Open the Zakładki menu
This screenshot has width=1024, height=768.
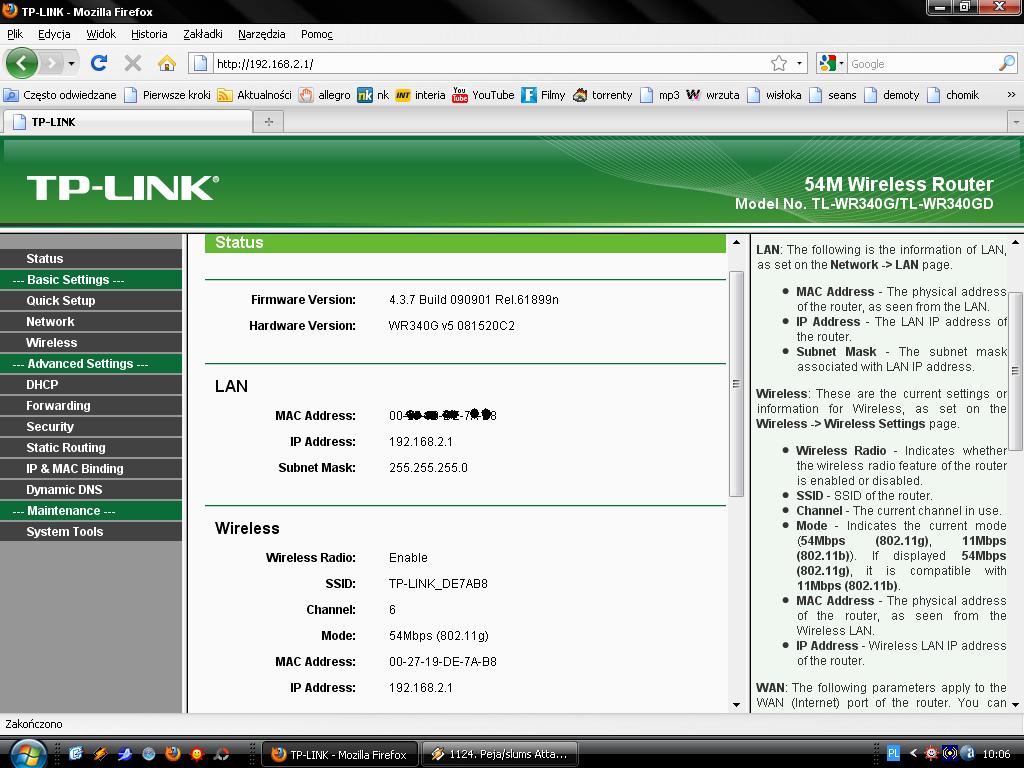pyautogui.click(x=203, y=34)
